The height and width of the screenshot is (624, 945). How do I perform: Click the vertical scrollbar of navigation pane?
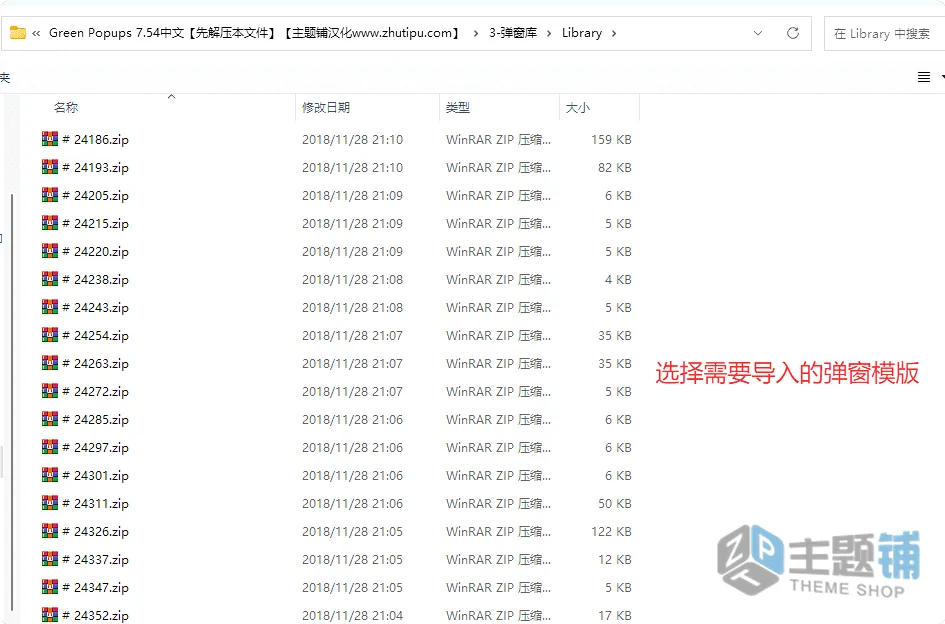pyautogui.click(x=11, y=404)
